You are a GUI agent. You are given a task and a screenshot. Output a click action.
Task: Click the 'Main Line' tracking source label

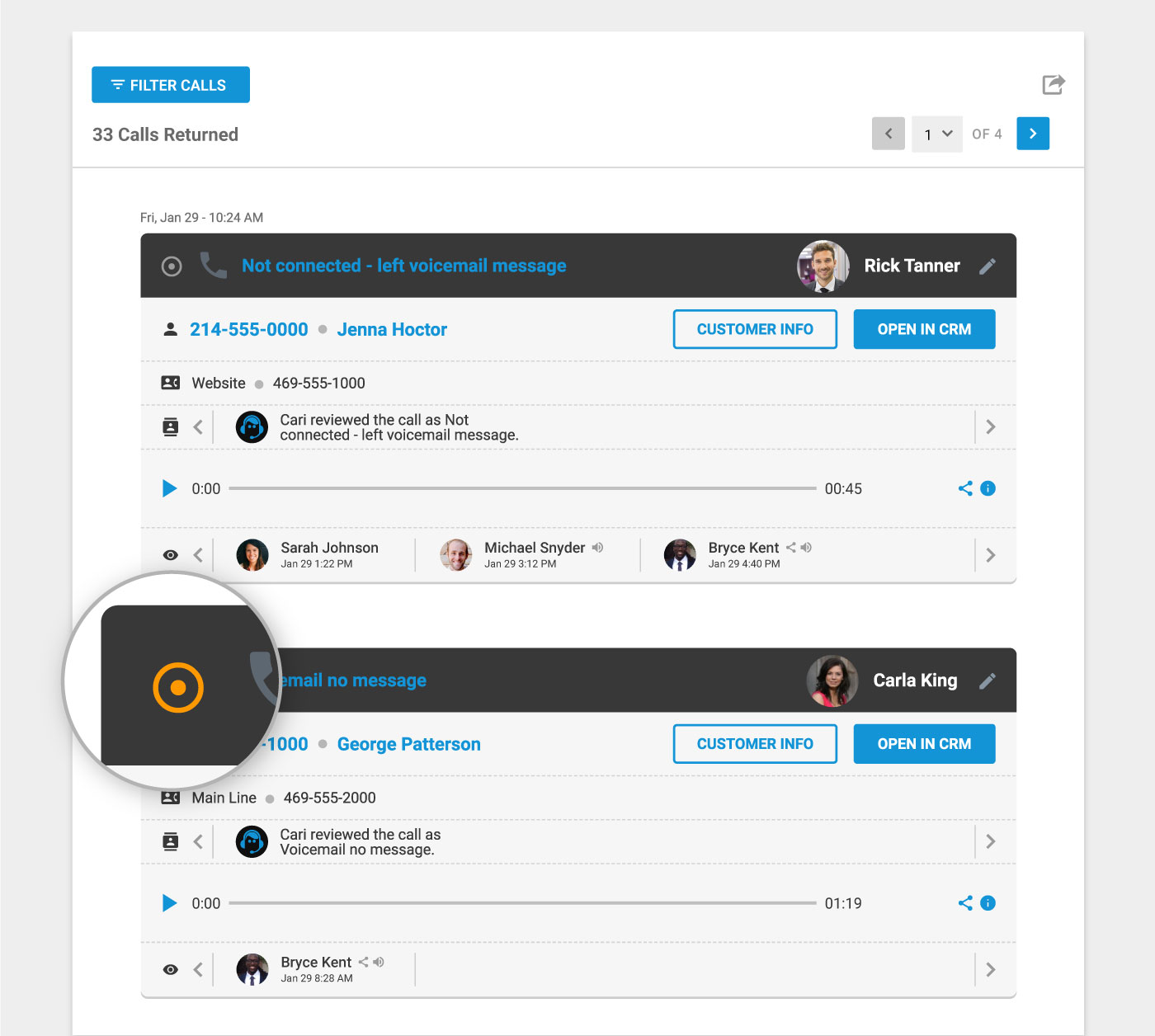coord(224,798)
